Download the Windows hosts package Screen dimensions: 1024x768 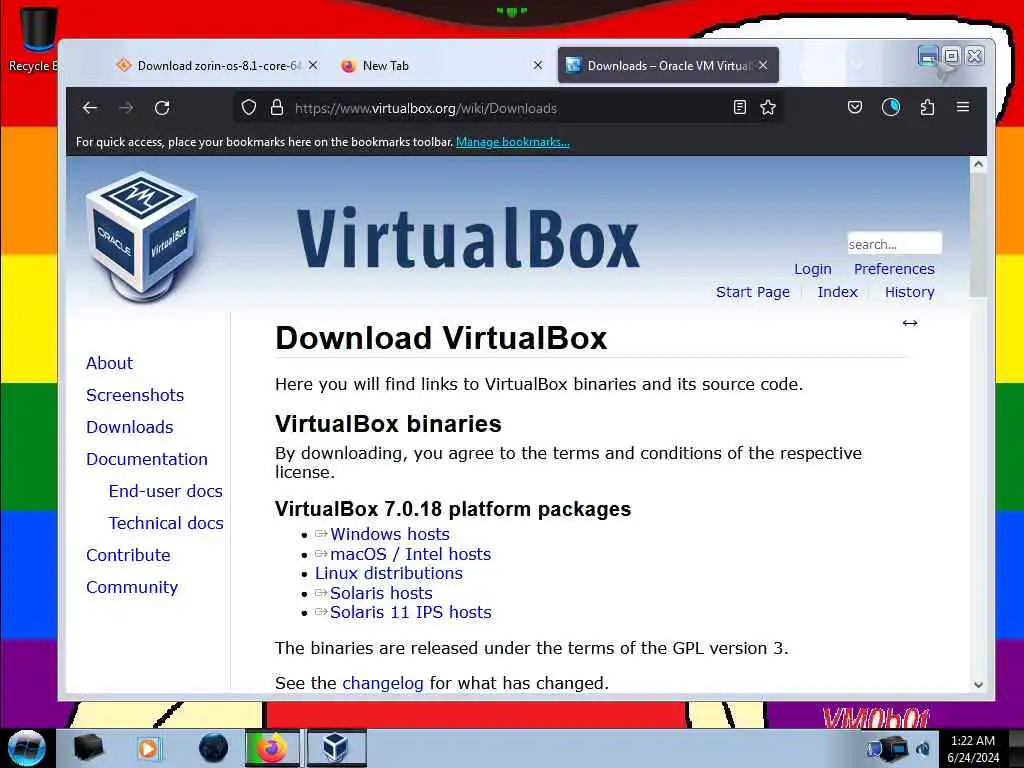point(389,534)
